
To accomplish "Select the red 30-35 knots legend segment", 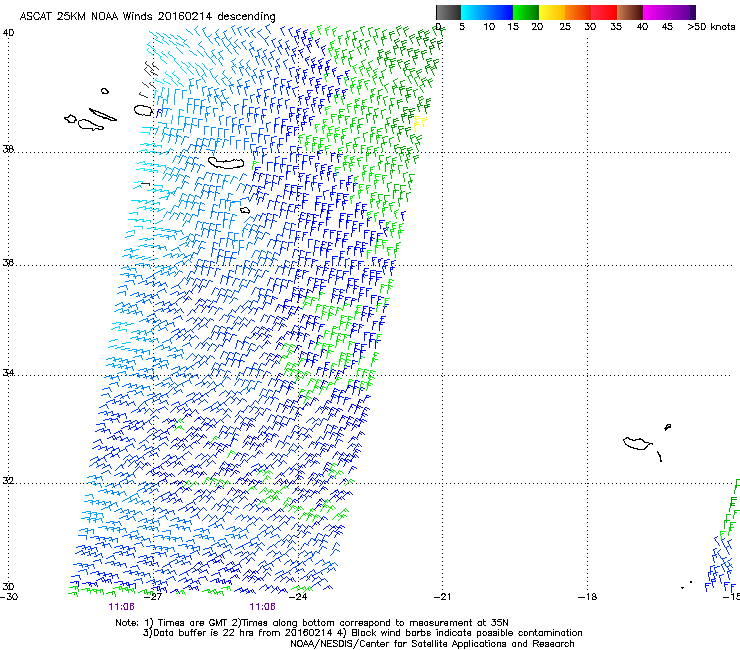I will tap(604, 12).
